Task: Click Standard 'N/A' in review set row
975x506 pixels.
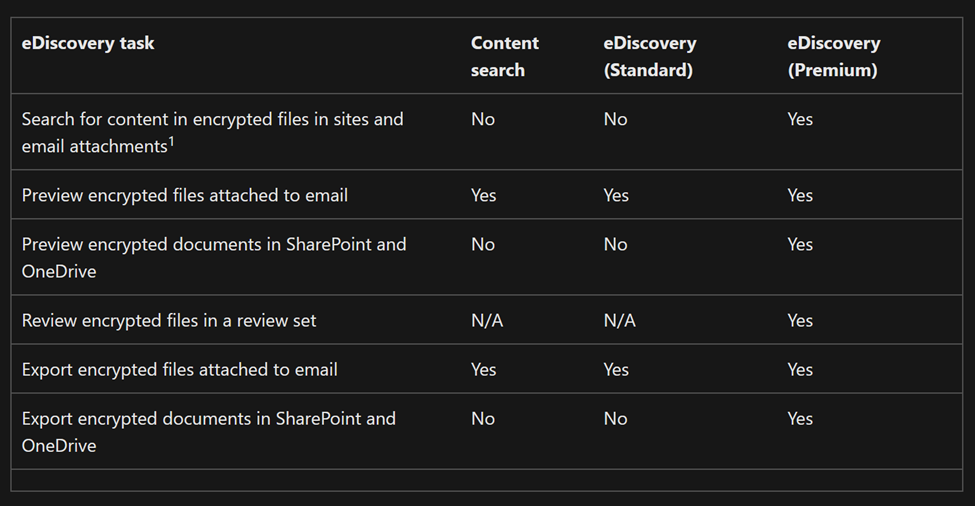Action: tap(619, 321)
